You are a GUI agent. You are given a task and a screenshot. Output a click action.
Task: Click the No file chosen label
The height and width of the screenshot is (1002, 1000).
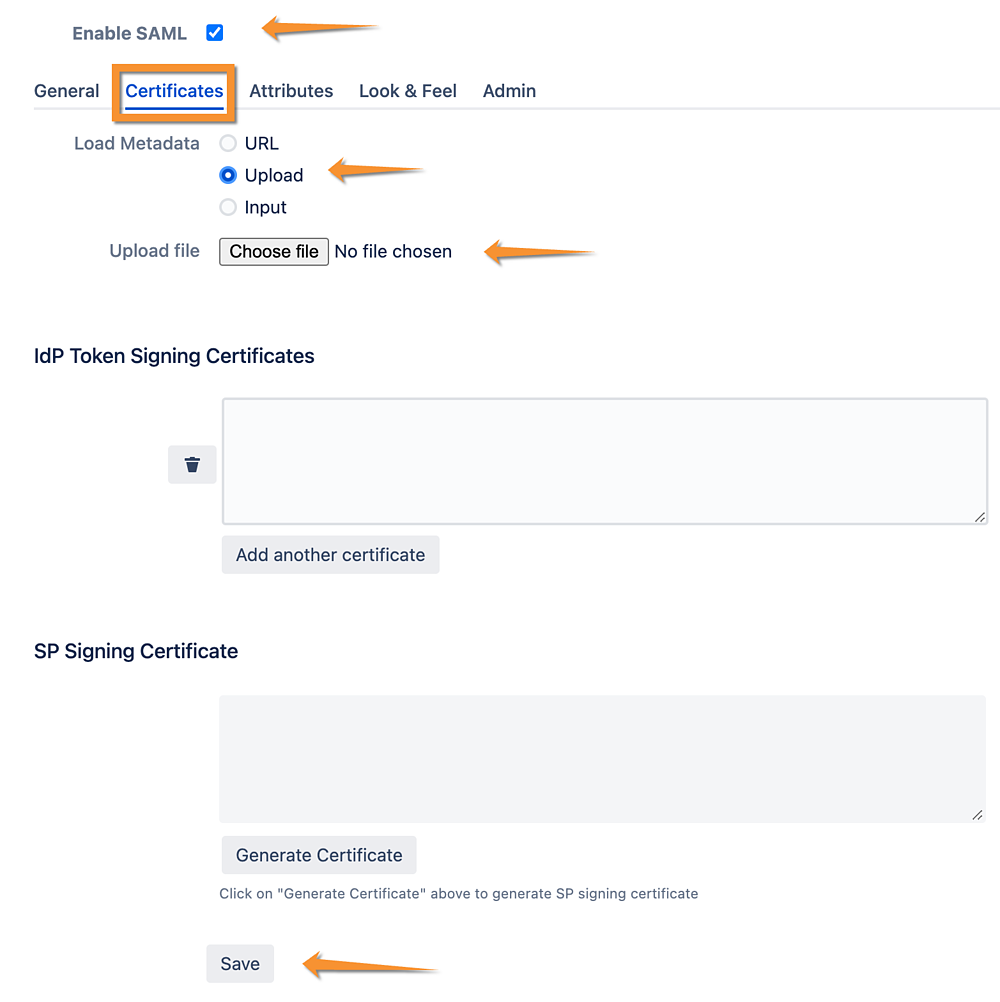[x=393, y=252]
